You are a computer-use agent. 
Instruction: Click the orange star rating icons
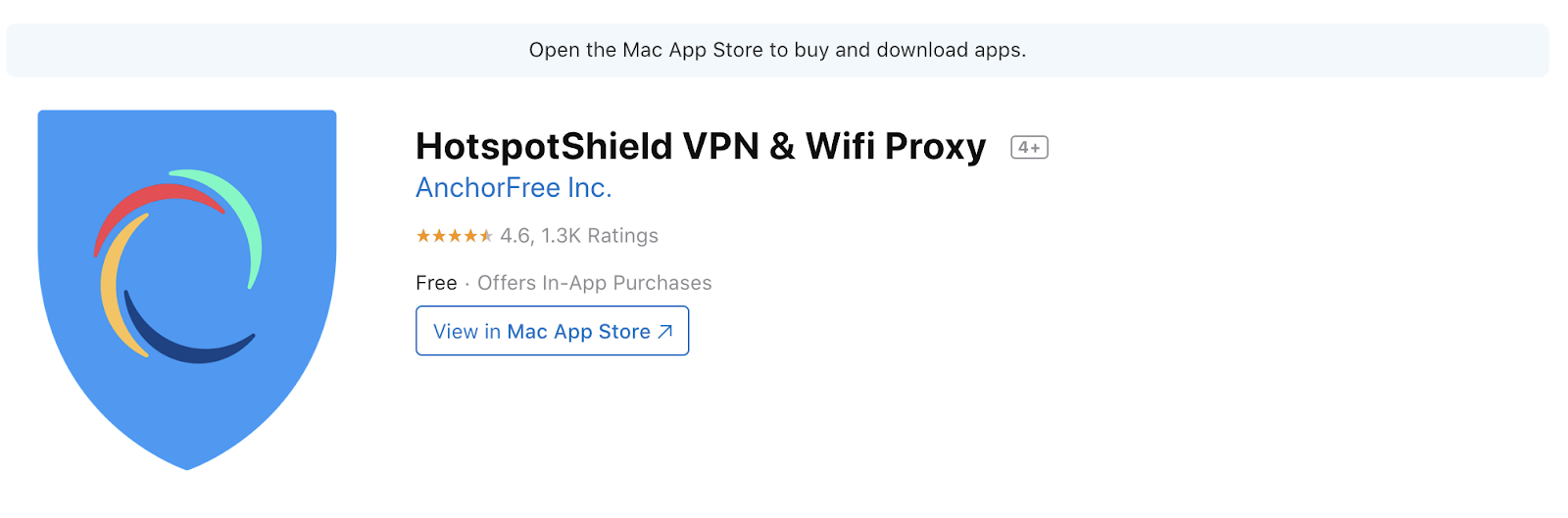point(454,236)
